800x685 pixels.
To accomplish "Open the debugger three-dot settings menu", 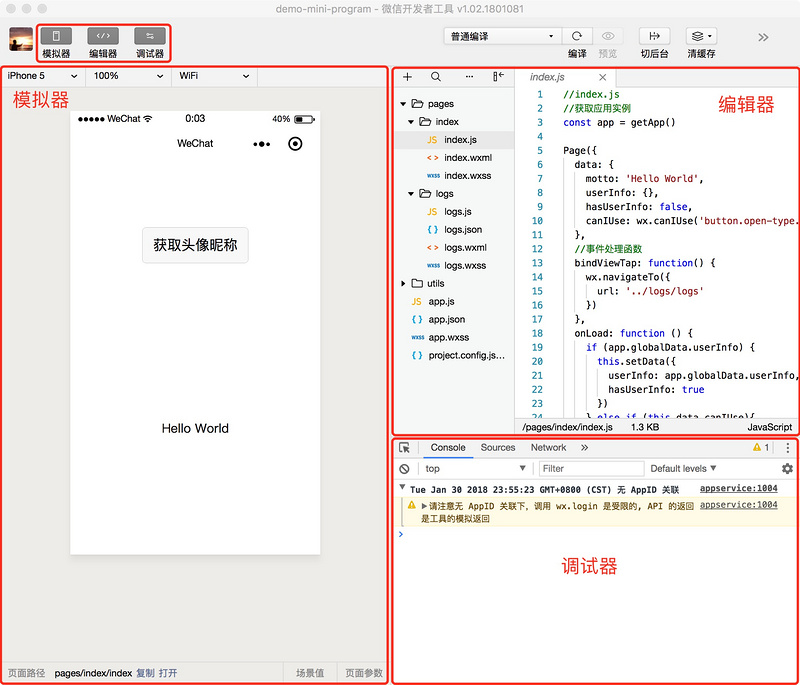I will tap(787, 448).
